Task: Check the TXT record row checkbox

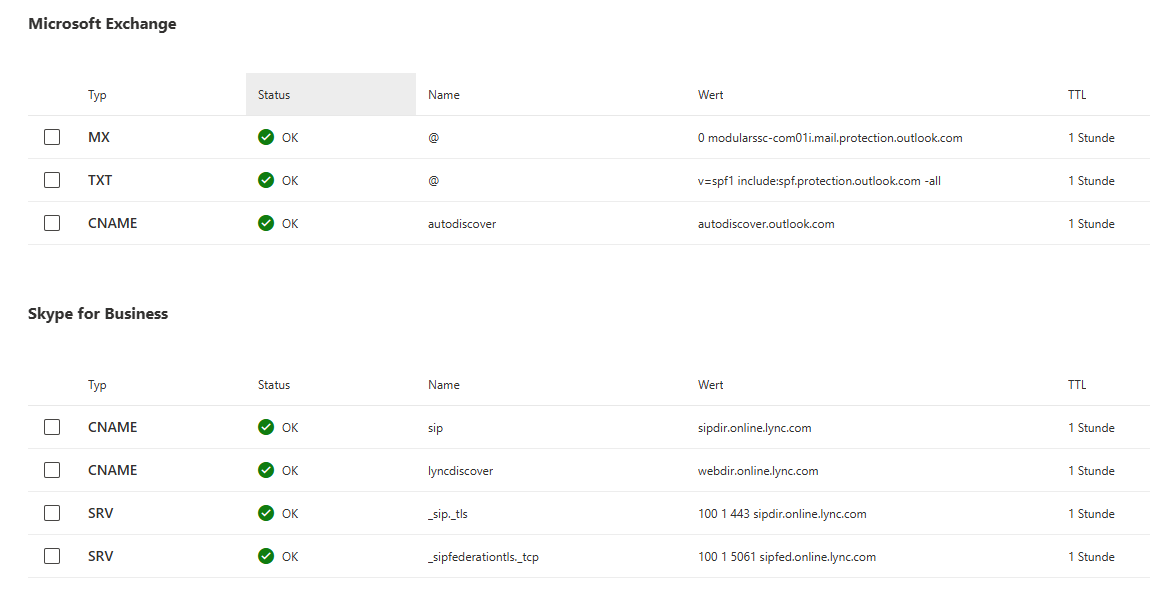Action: point(51,180)
